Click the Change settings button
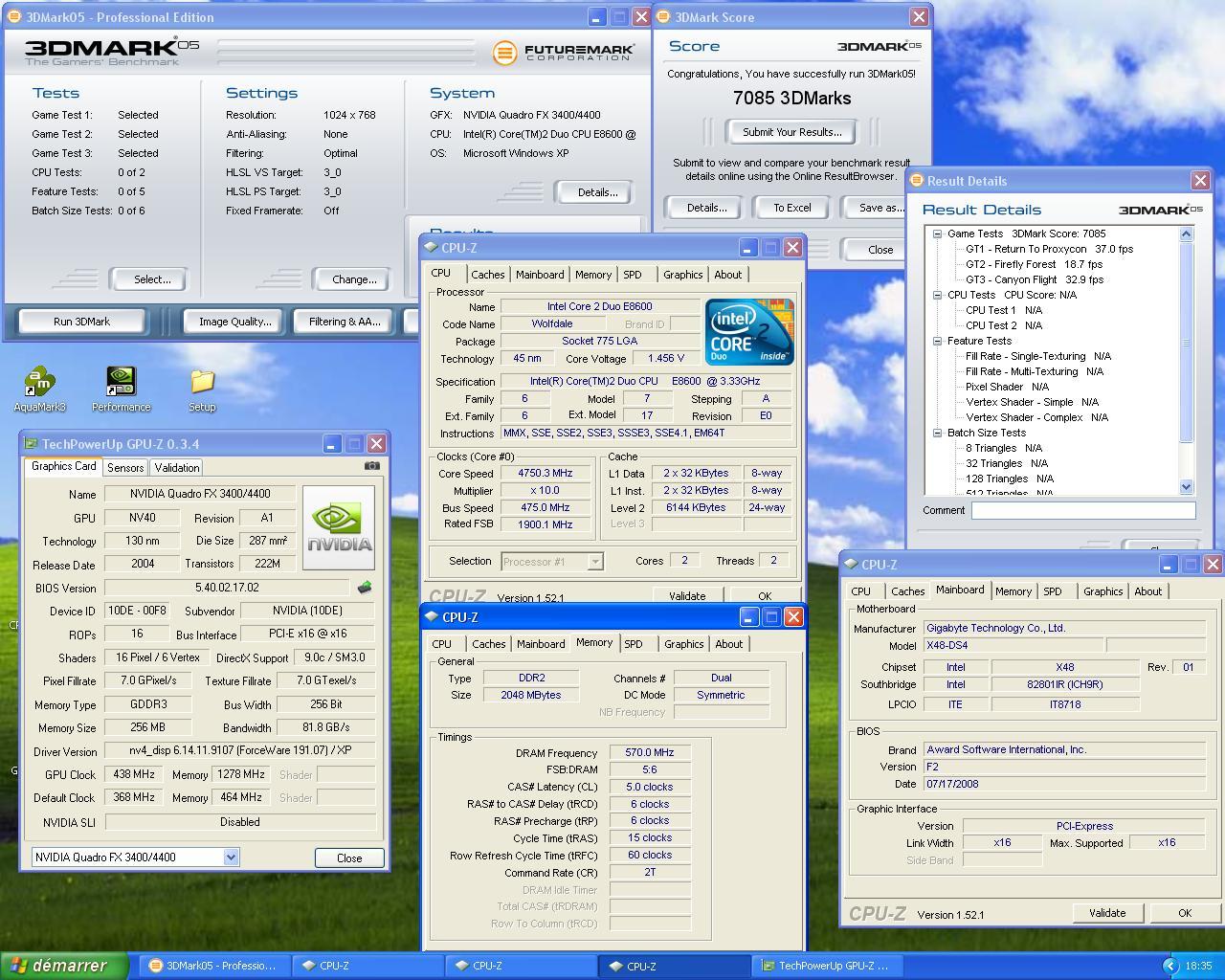This screenshot has height=980, width=1225. coord(354,279)
